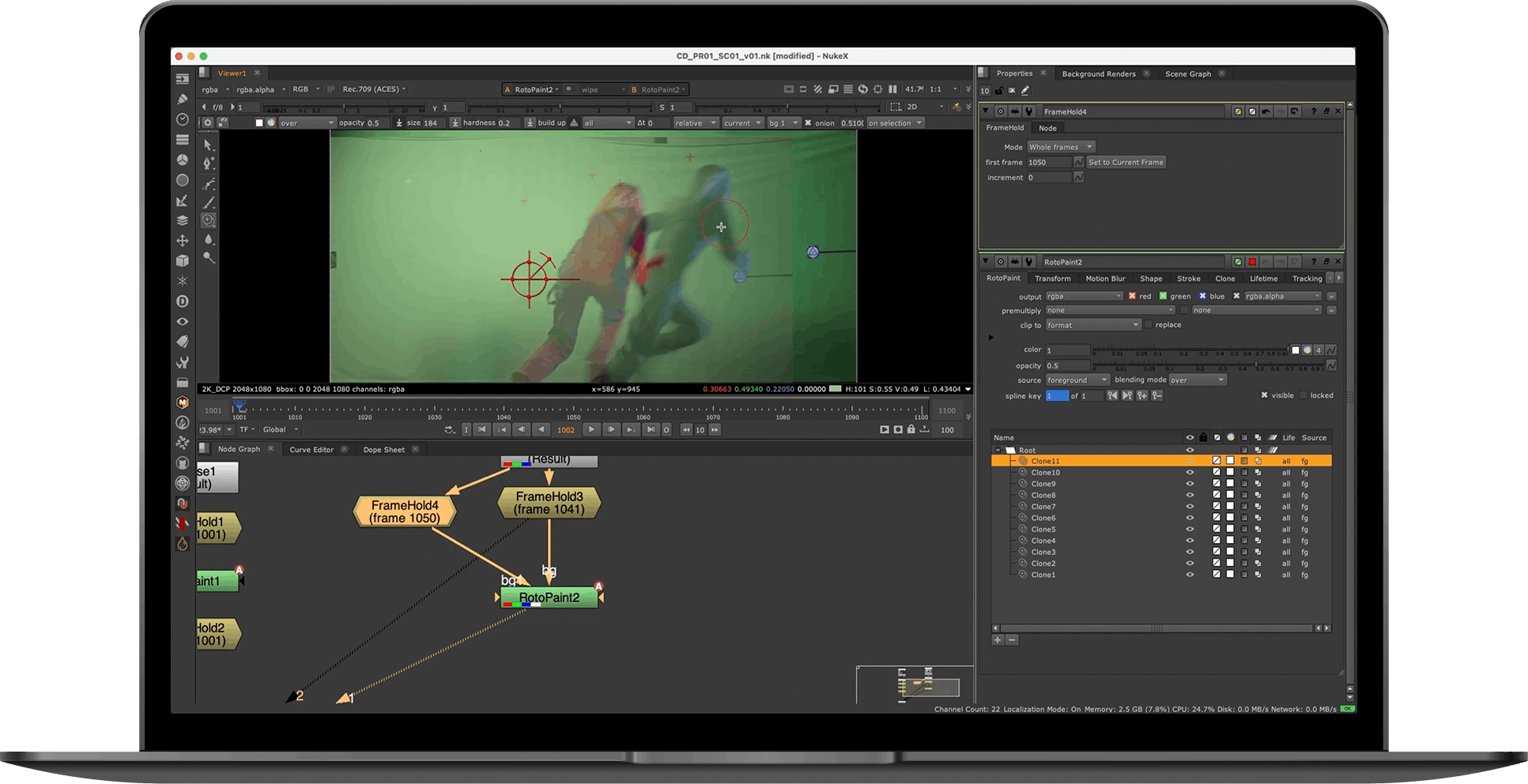Expand the Rec.709 (ACES) viewer dropdown
The height and width of the screenshot is (784, 1528).
374,89
